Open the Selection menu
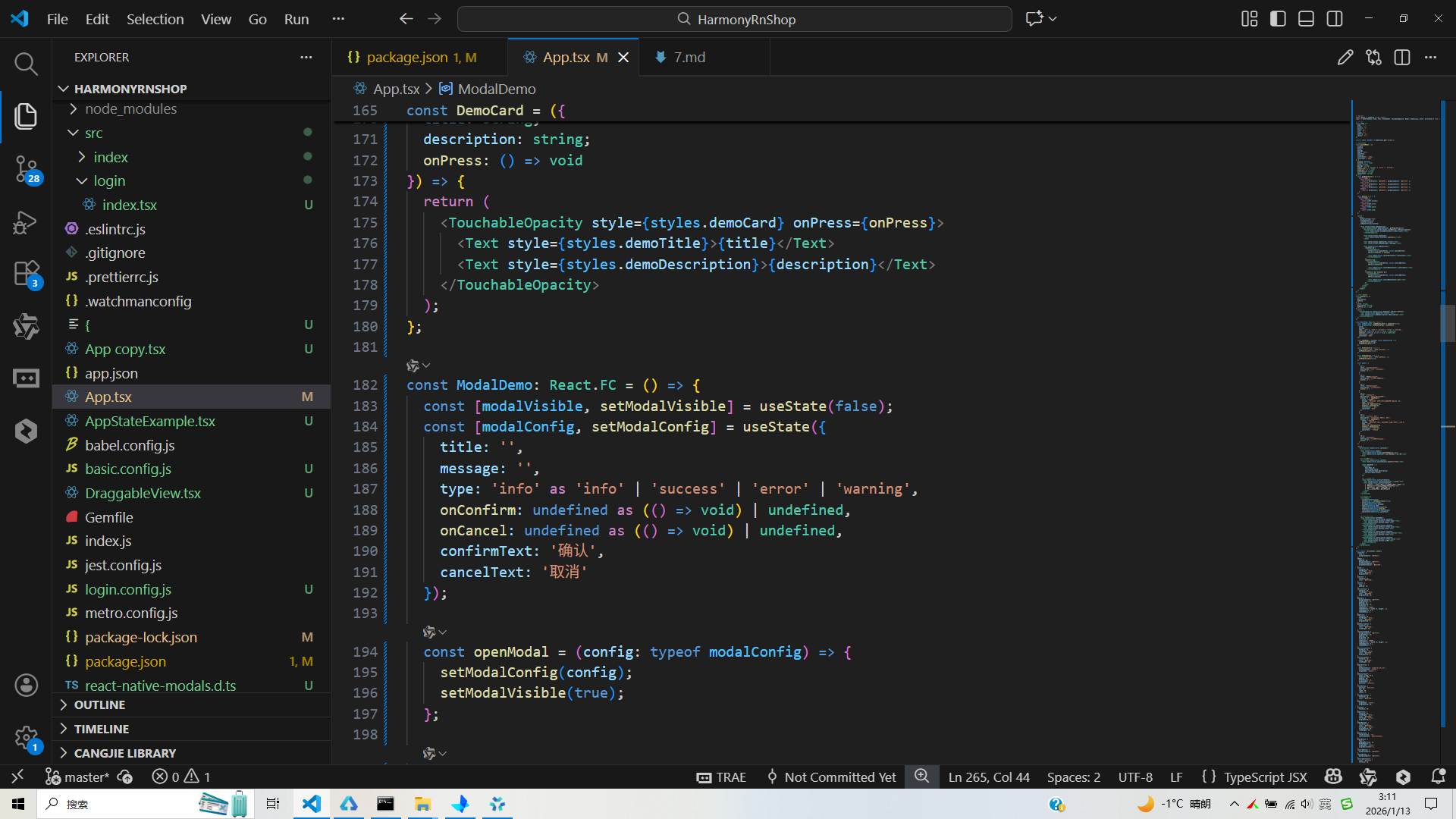The height and width of the screenshot is (819, 1456). coord(155,19)
